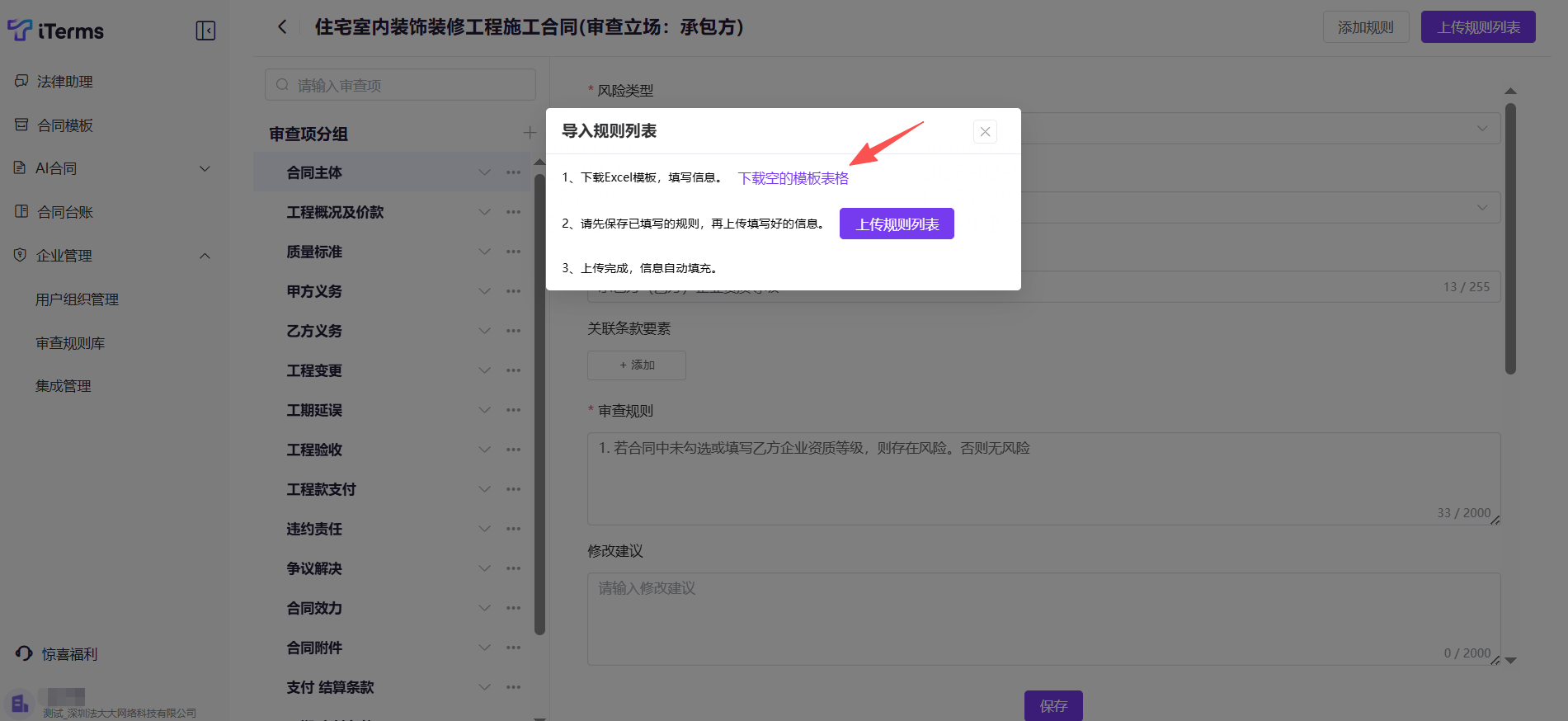Click the iTerms logo
The width and height of the screenshot is (1568, 721).
[x=55, y=31]
